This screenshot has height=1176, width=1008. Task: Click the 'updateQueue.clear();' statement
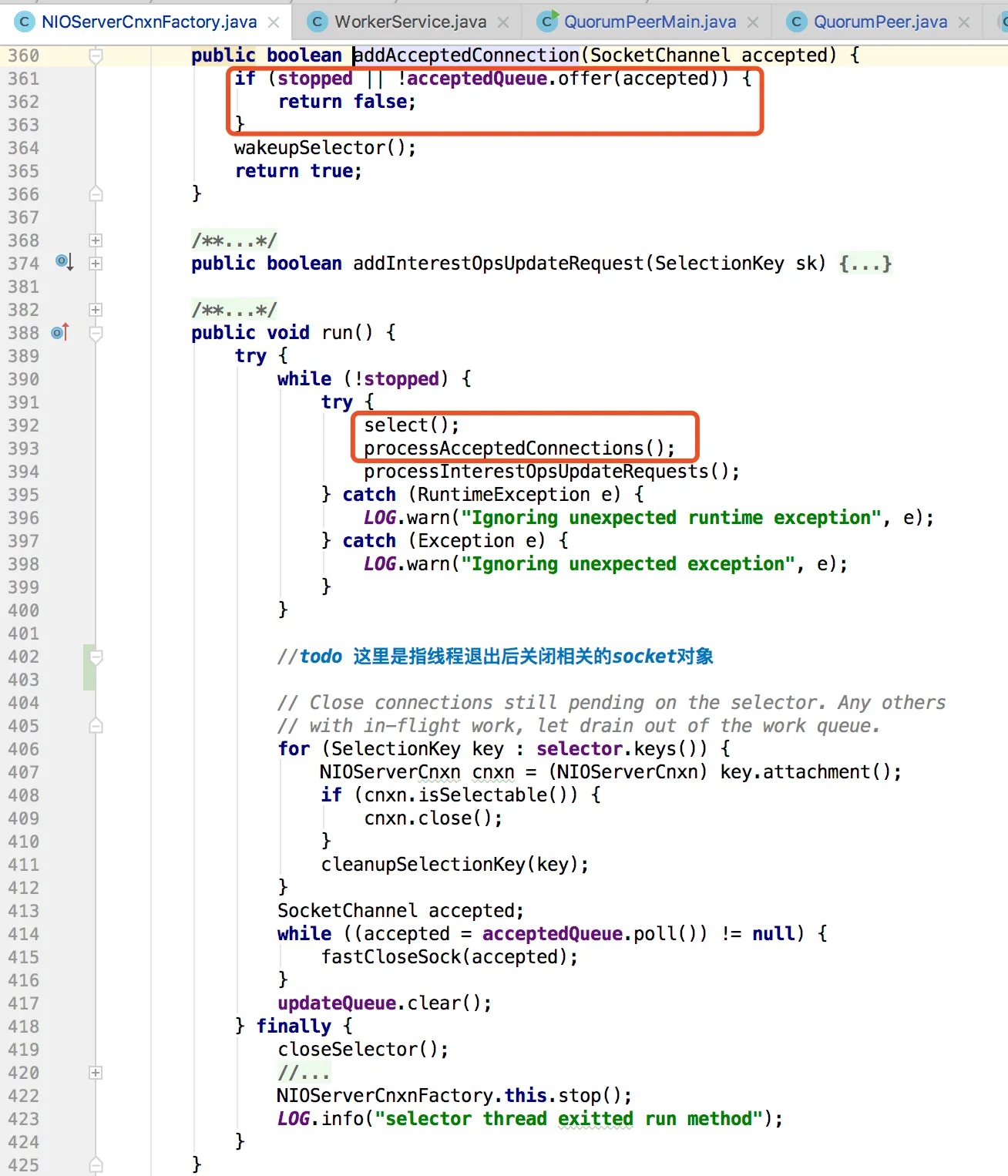(x=385, y=1003)
